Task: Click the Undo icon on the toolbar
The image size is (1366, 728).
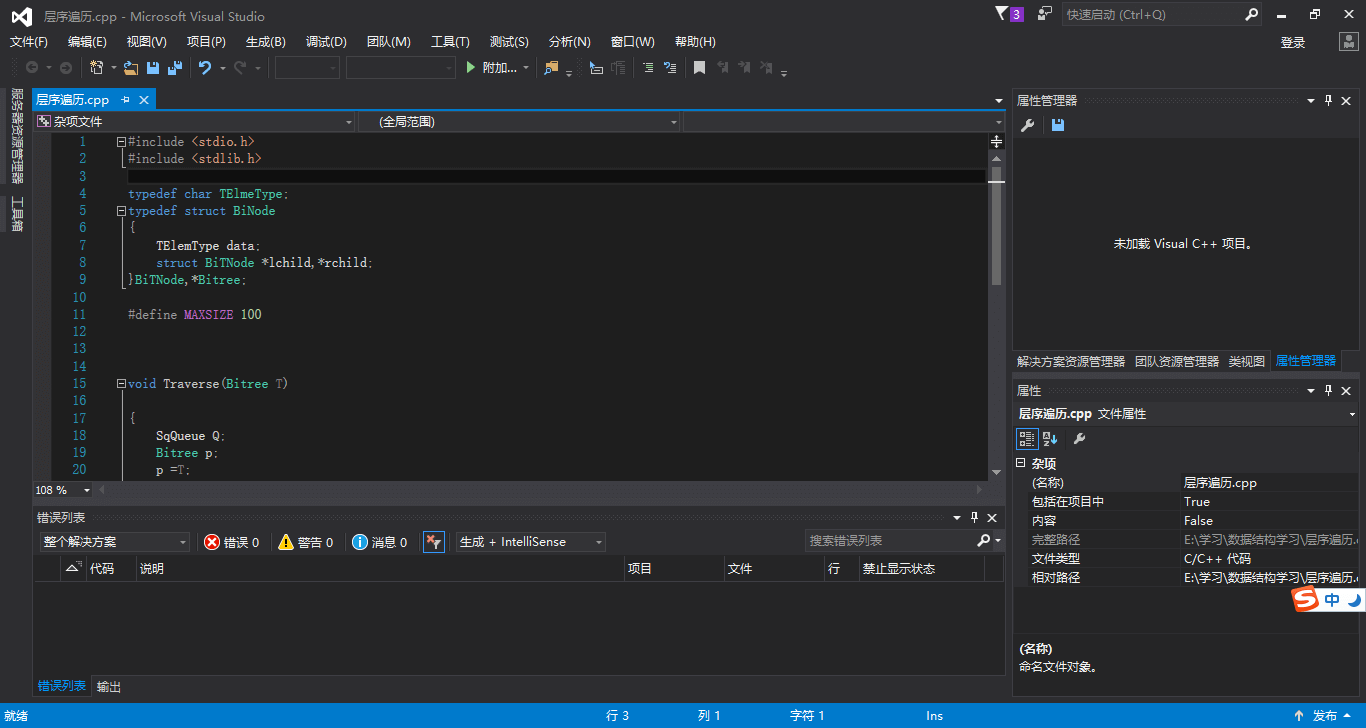Action: pyautogui.click(x=204, y=67)
